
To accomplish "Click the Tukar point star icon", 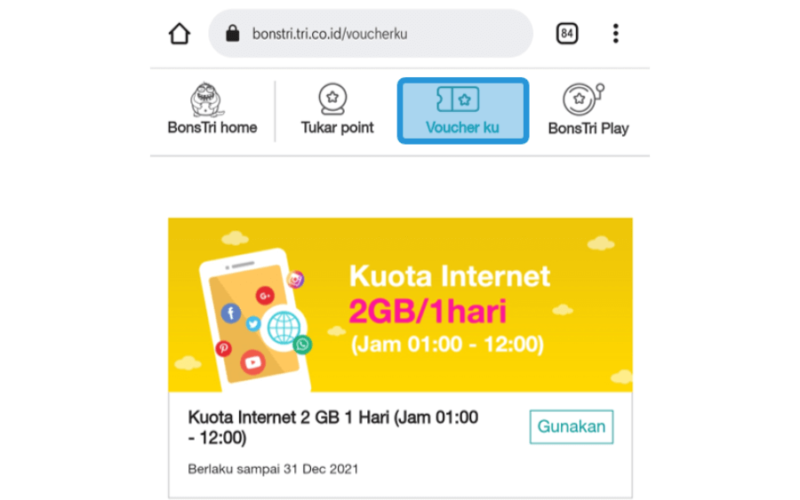I will (333, 99).
